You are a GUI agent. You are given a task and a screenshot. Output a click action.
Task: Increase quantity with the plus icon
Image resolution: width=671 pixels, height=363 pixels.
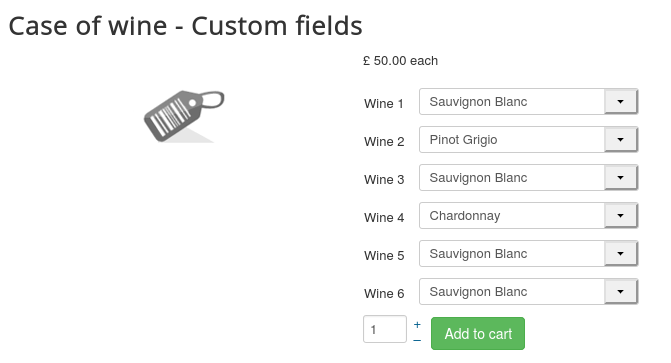[417, 324]
